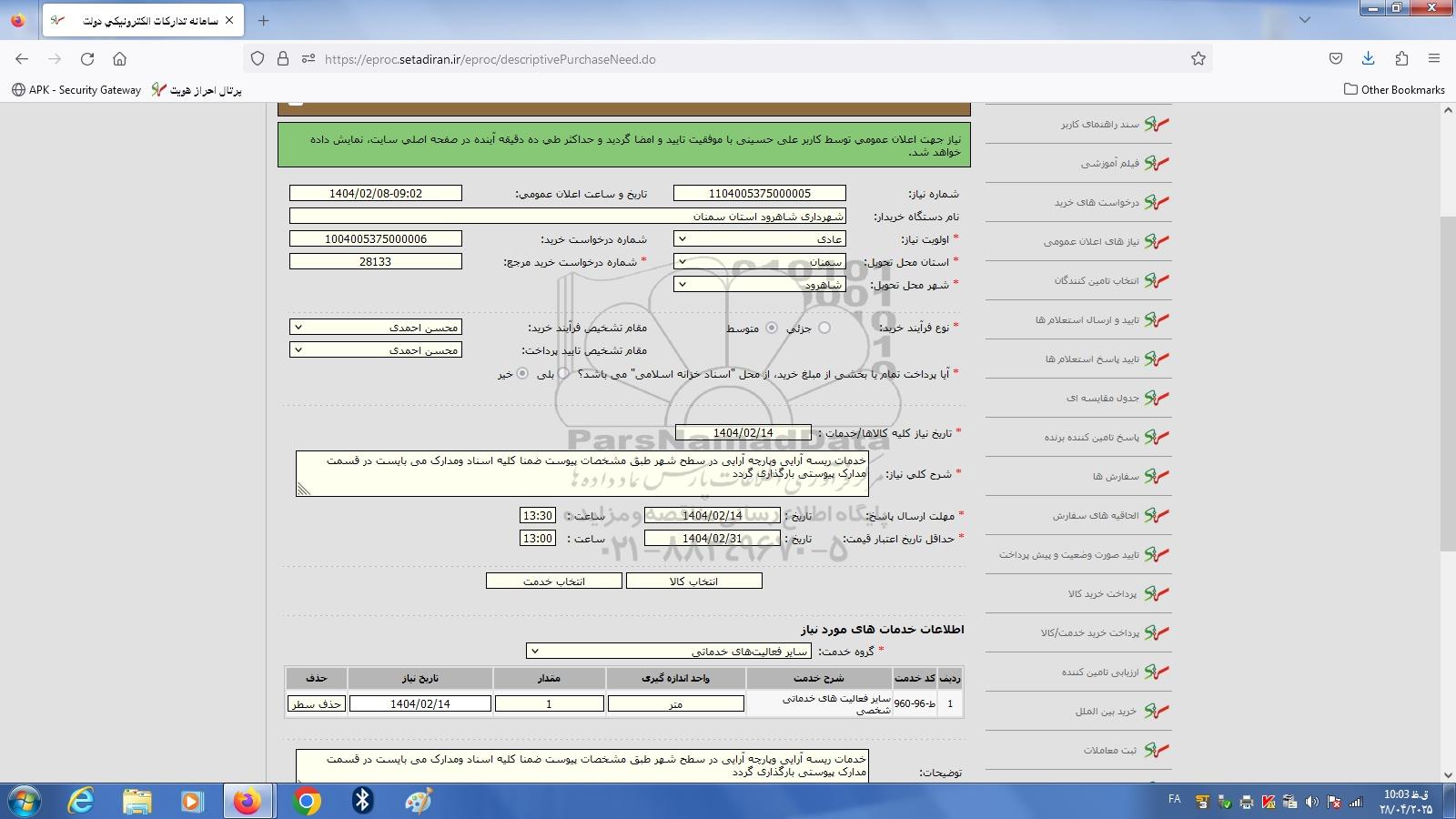1456x819 pixels.
Task: Click icon beside ثبت معاملات
Action: (1157, 750)
